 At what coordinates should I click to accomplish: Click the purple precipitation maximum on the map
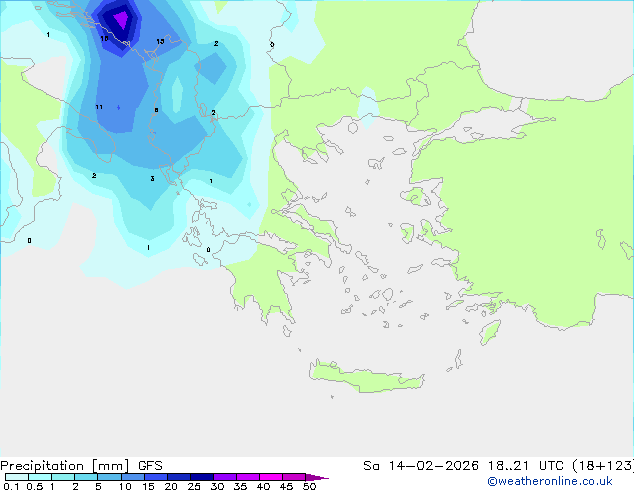coord(121,19)
